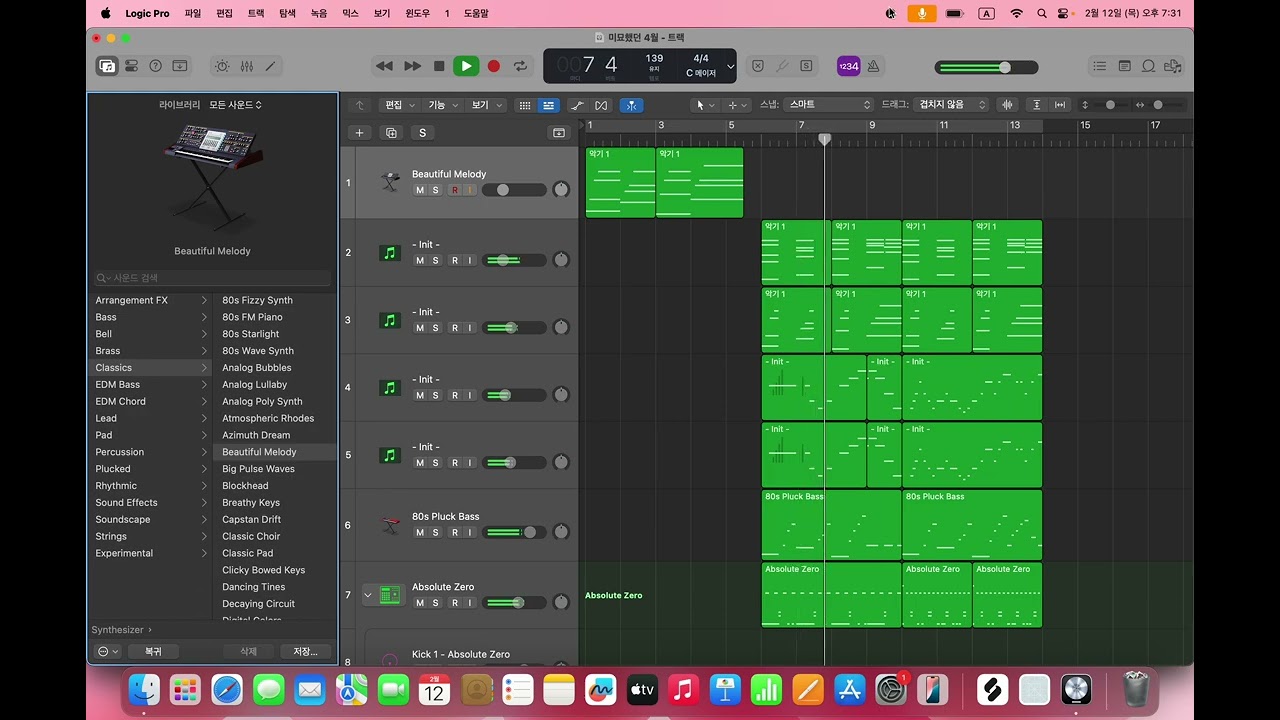Add a new track with the plus button
Image resolution: width=1280 pixels, height=720 pixels.
[360, 133]
